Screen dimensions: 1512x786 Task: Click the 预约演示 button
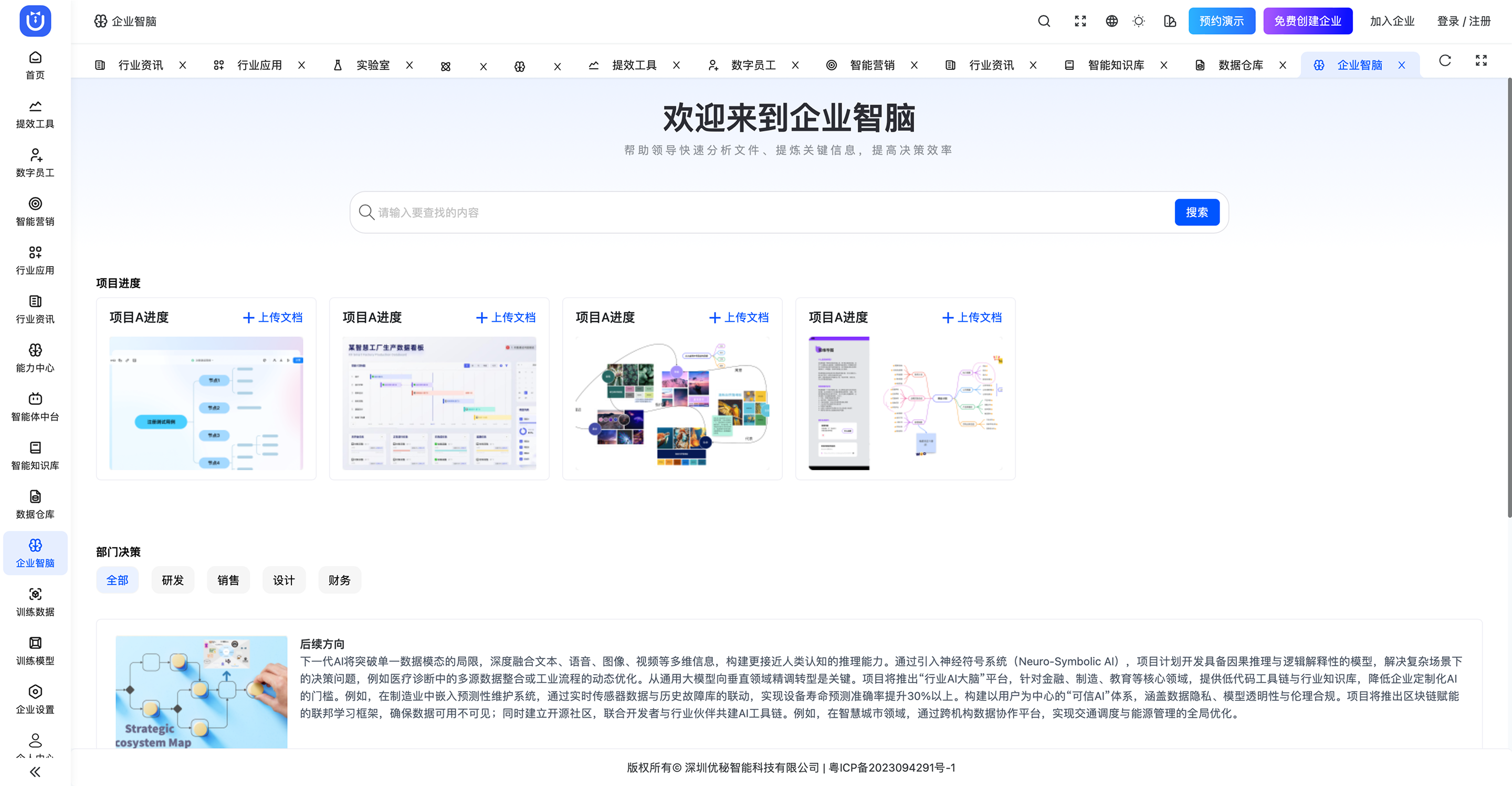coord(1222,21)
